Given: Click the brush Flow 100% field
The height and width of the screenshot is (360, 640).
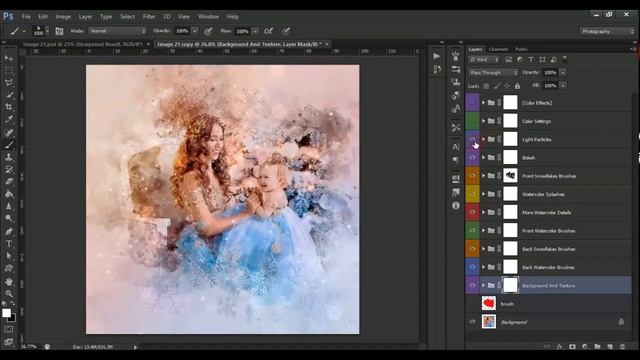Looking at the screenshot, I should click(x=242, y=31).
